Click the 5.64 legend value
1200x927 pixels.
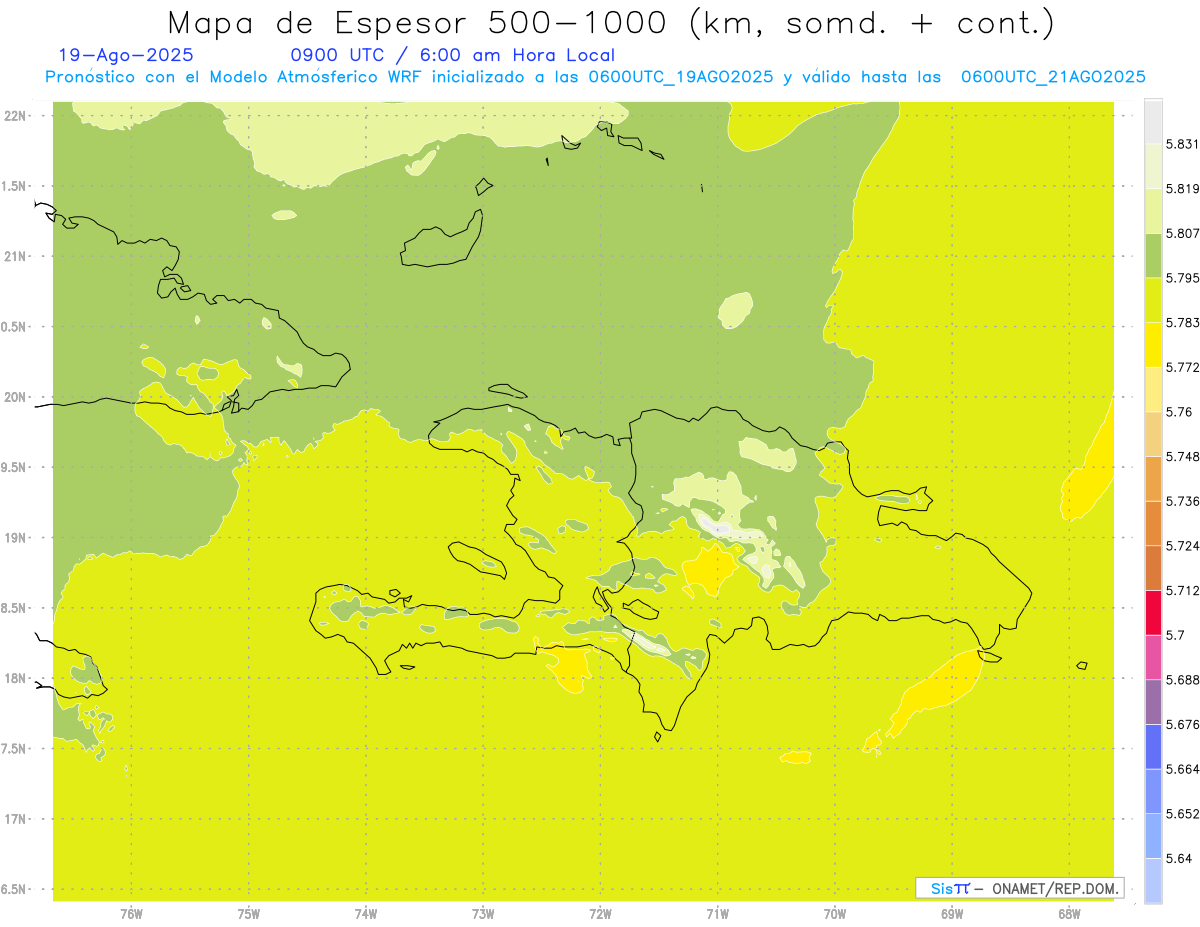pyautogui.click(x=1179, y=859)
